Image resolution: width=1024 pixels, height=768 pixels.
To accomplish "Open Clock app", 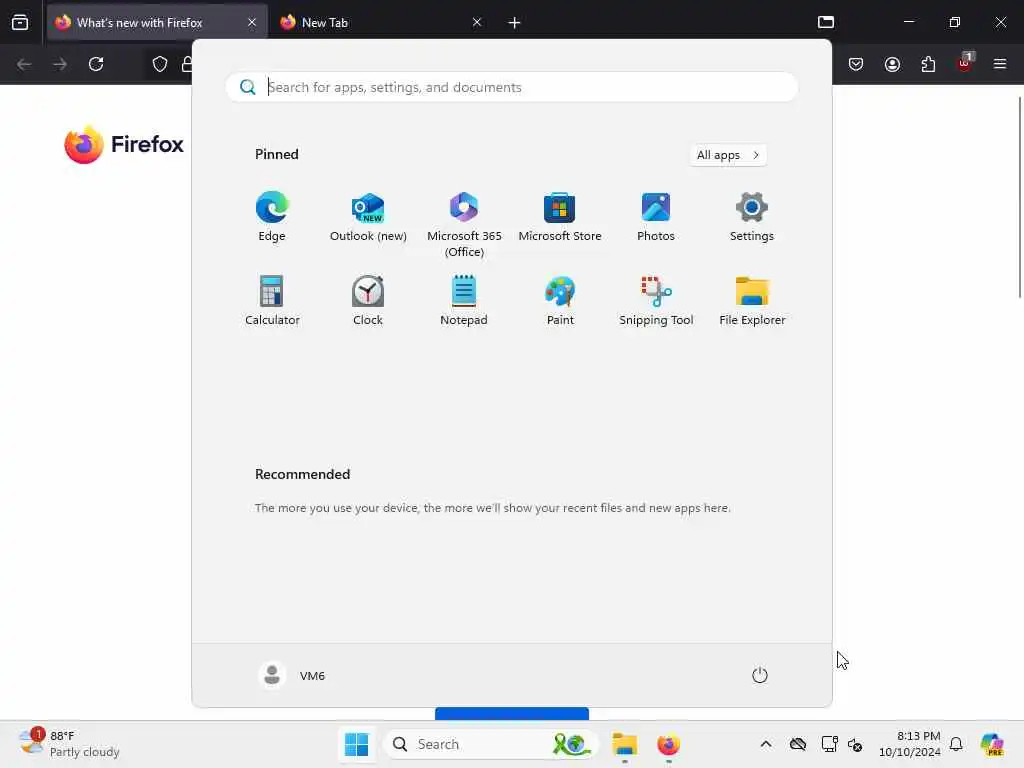I will [x=368, y=300].
